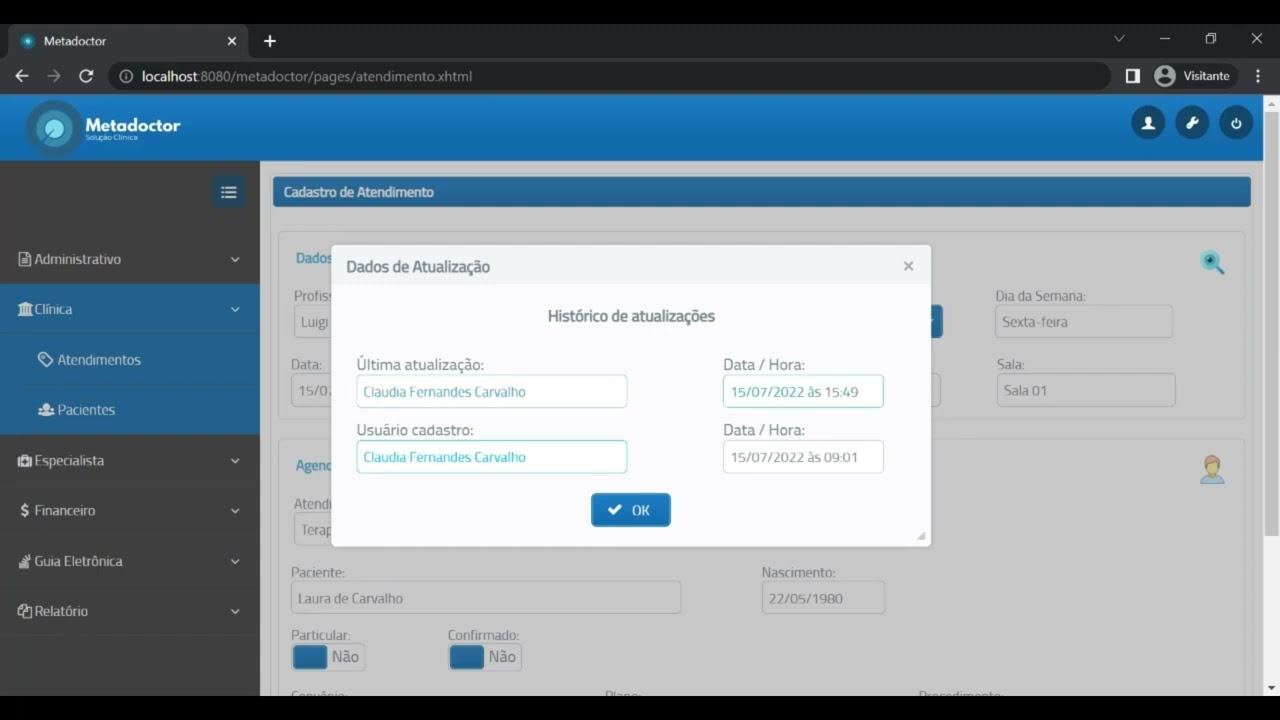Screen dimensions: 1280x720
Task: Click the browser back arrow
Action: pos(22,76)
